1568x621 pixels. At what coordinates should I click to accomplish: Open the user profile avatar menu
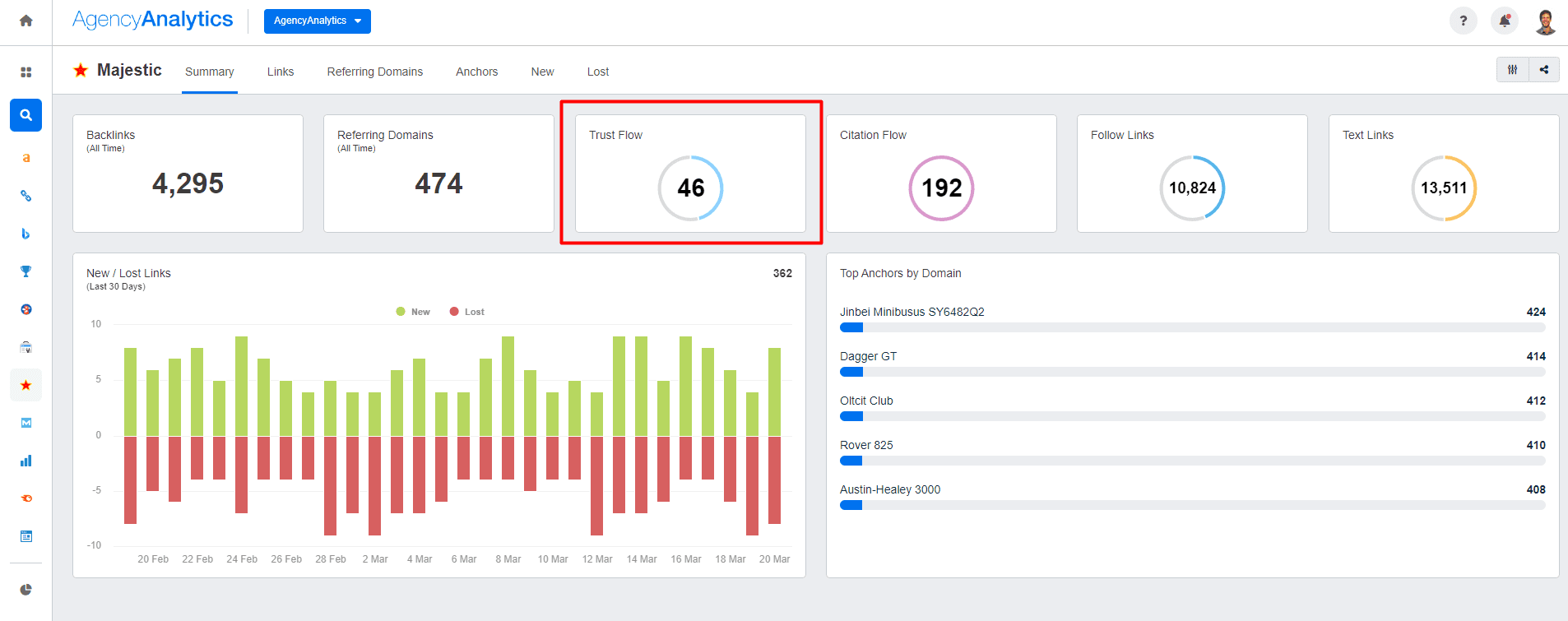[x=1545, y=21]
